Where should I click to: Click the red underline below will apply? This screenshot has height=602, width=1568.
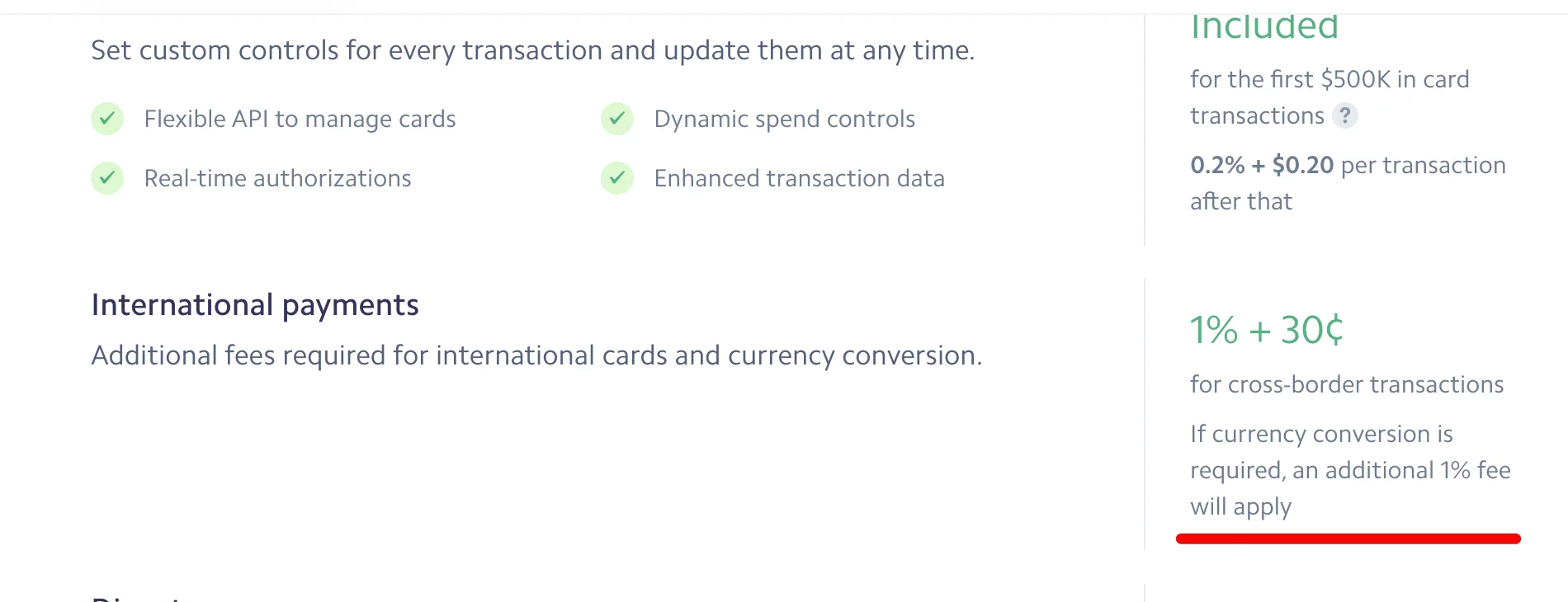click(1348, 539)
